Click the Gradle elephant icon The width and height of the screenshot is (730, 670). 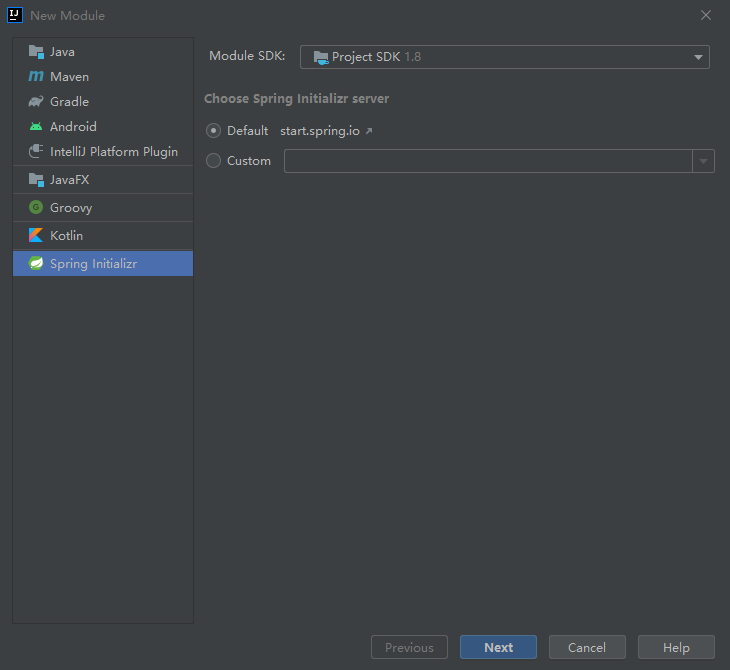36,102
